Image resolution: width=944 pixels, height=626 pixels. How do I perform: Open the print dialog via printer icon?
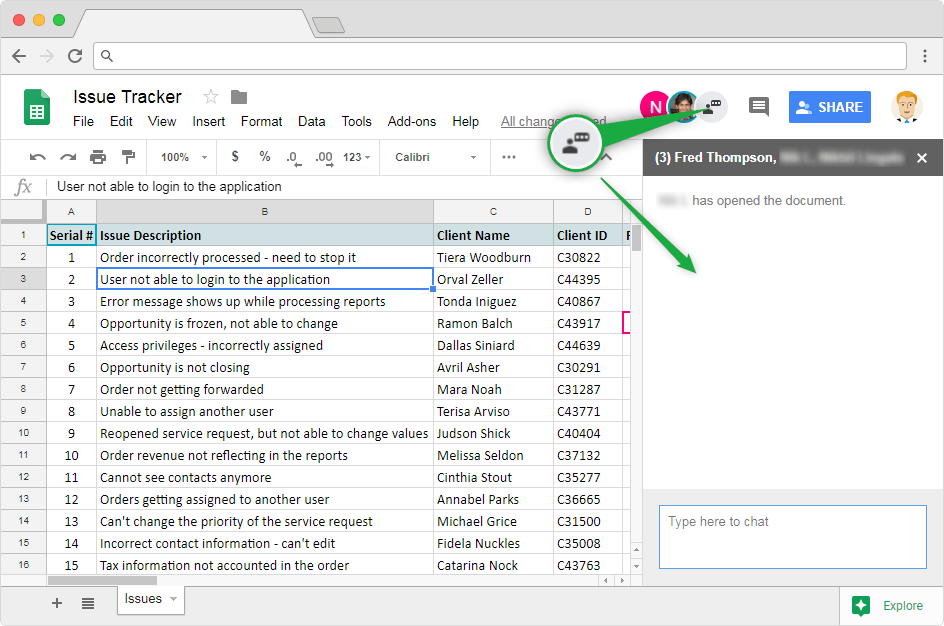pyautogui.click(x=96, y=157)
